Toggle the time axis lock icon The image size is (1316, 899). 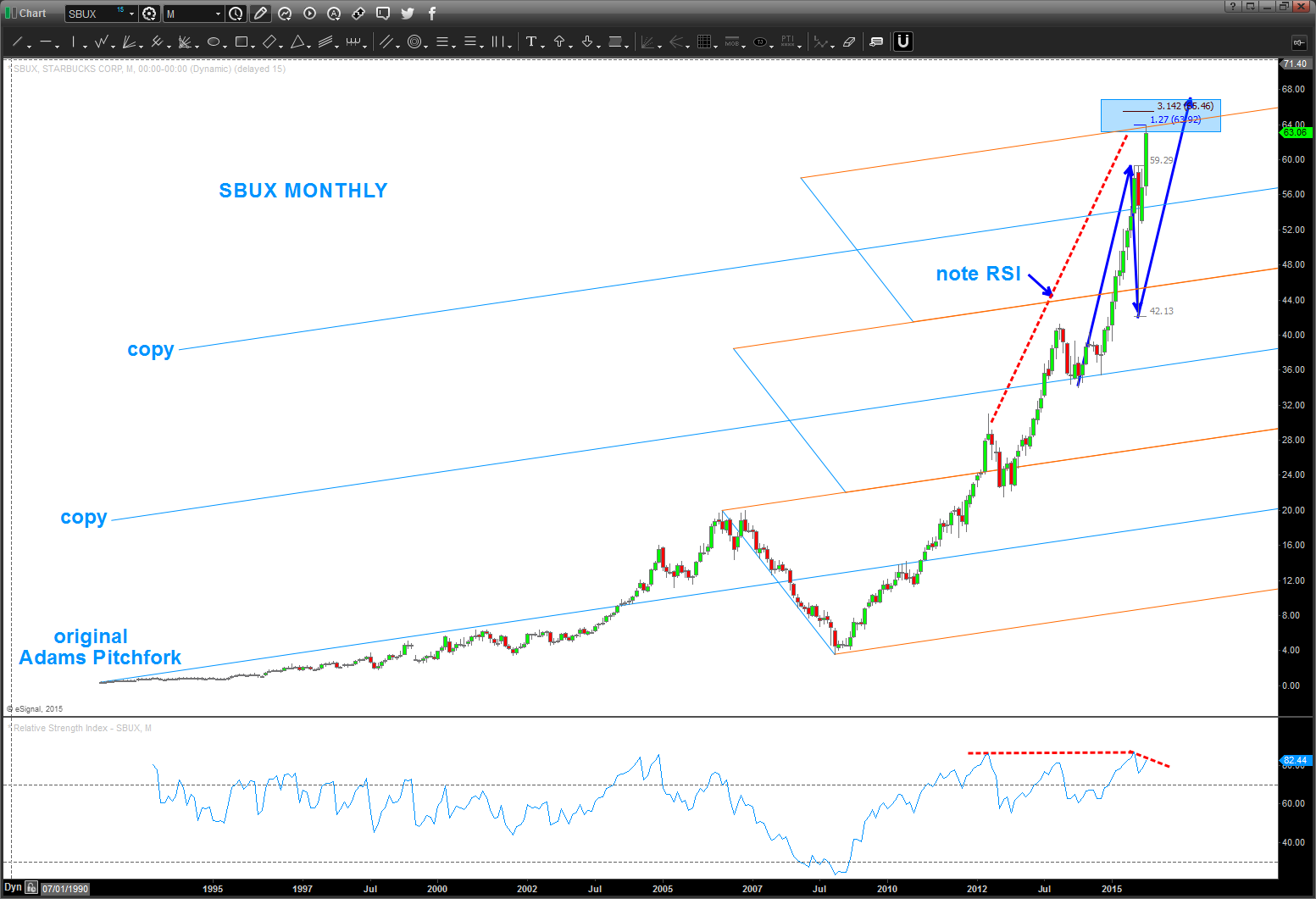coord(31,888)
